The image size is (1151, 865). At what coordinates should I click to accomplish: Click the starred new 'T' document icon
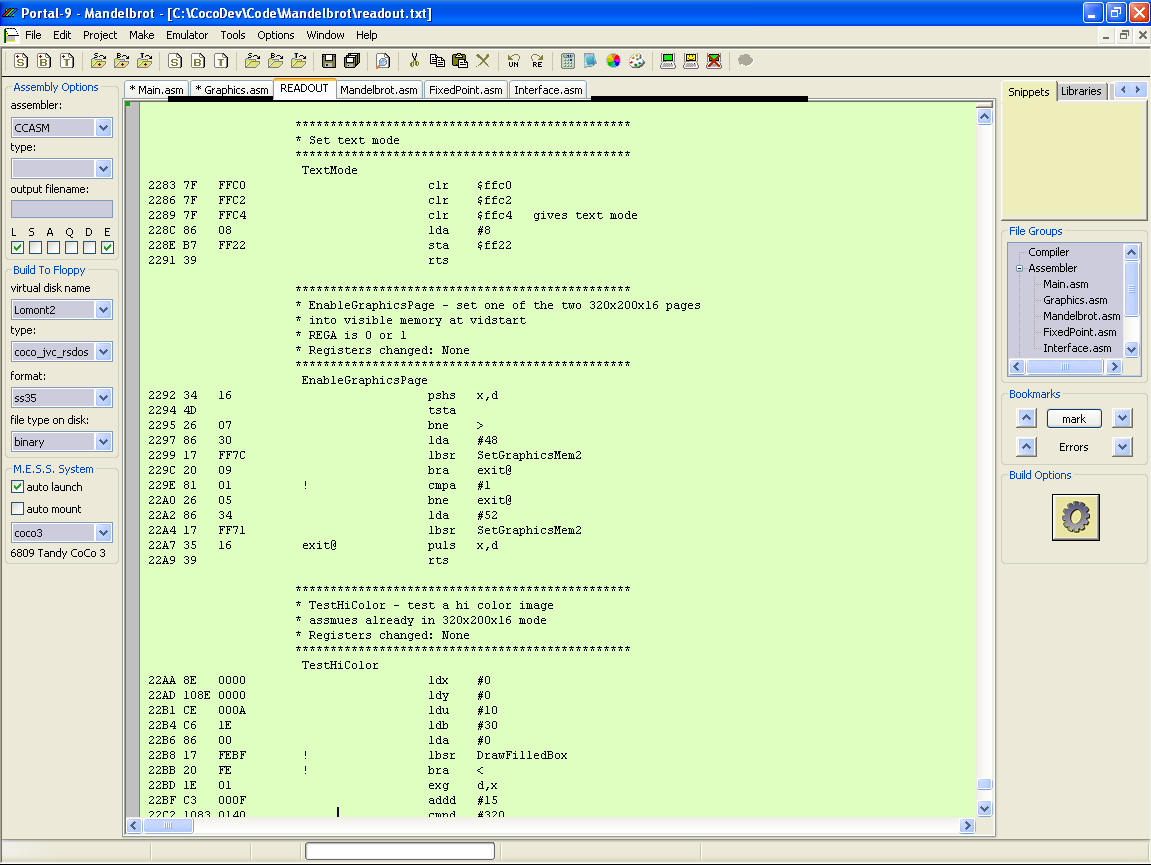67,61
